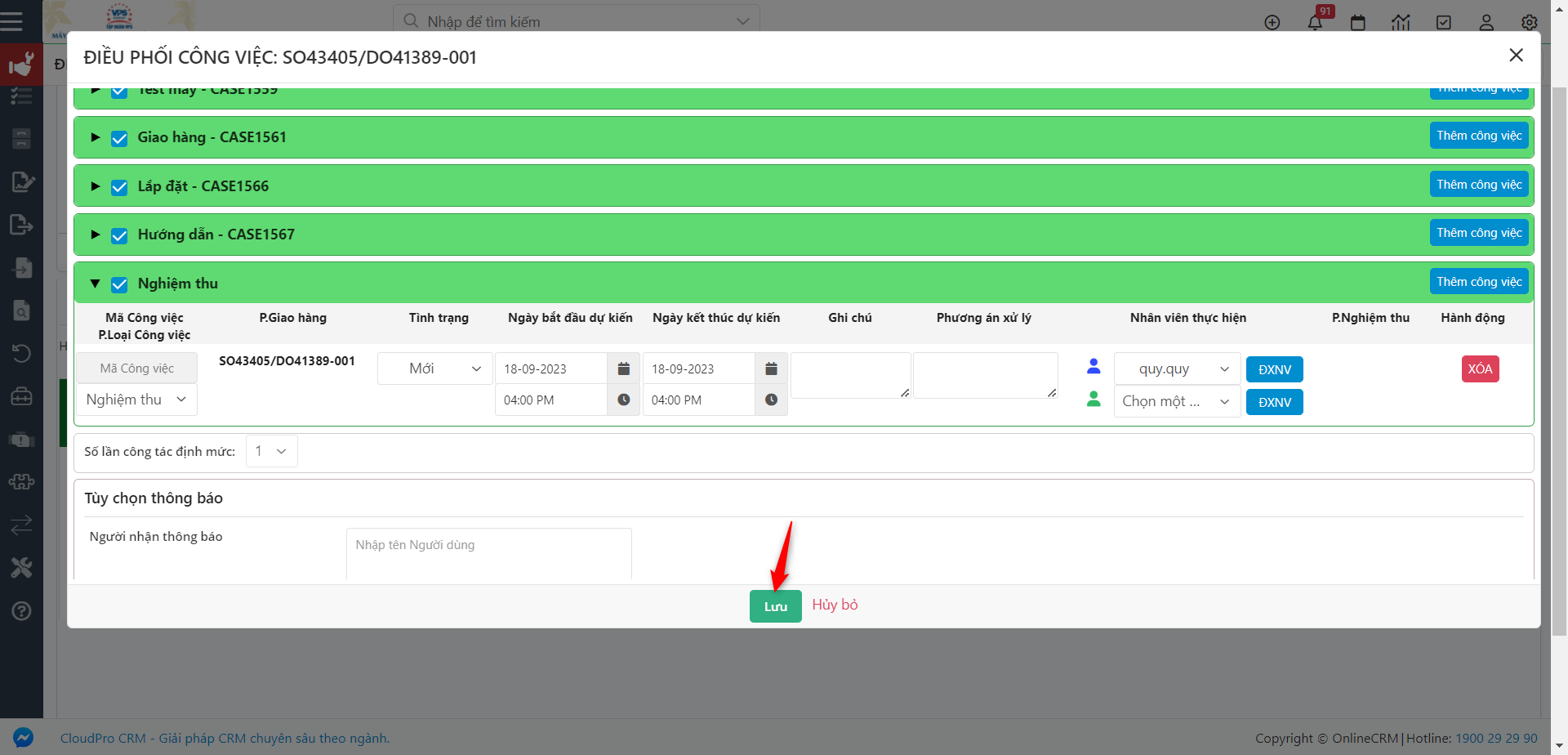Open the Số lần công tác định mức dropdown

271,451
